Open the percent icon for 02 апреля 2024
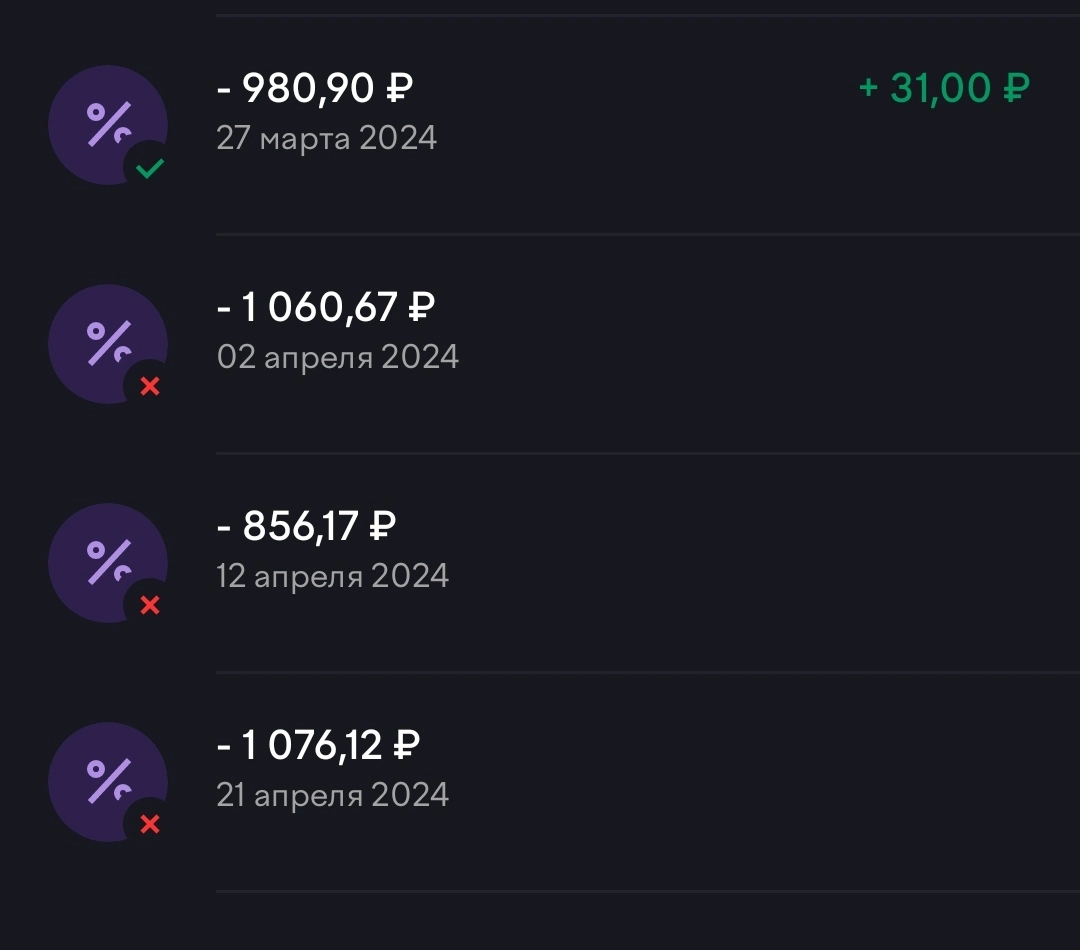The height and width of the screenshot is (950, 1080). (x=108, y=344)
